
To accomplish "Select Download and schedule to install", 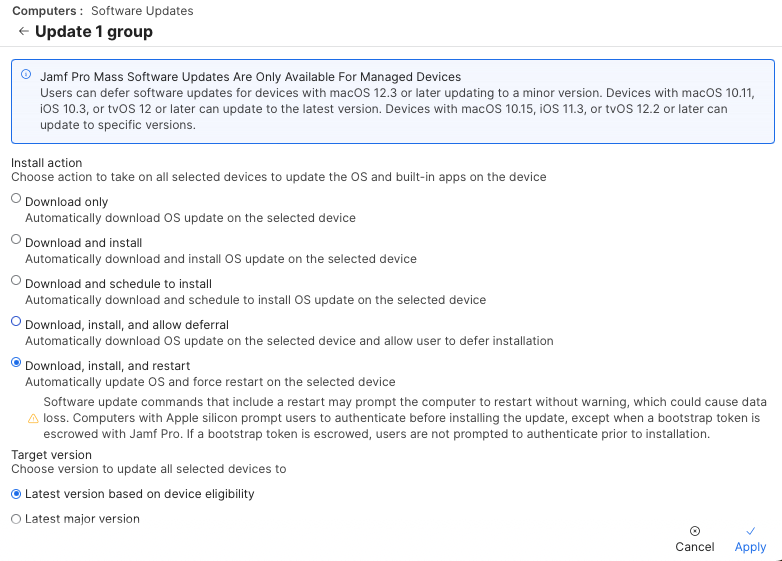I will pos(16,281).
